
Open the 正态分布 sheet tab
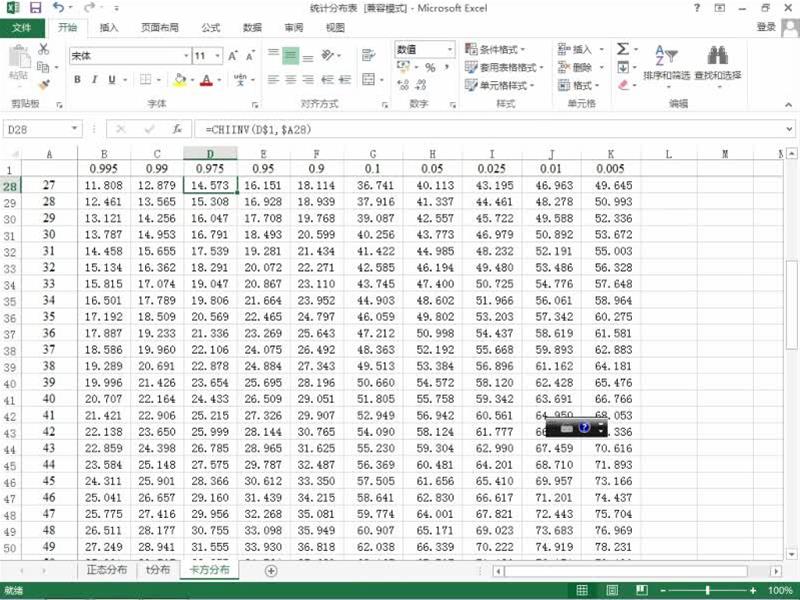pyautogui.click(x=107, y=570)
